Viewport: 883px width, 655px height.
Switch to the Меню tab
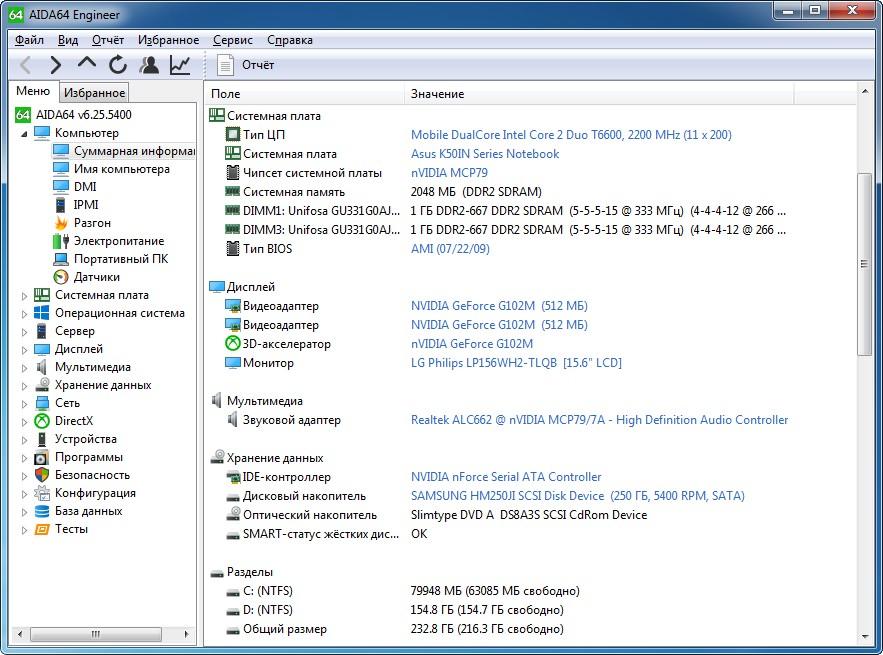pos(33,91)
